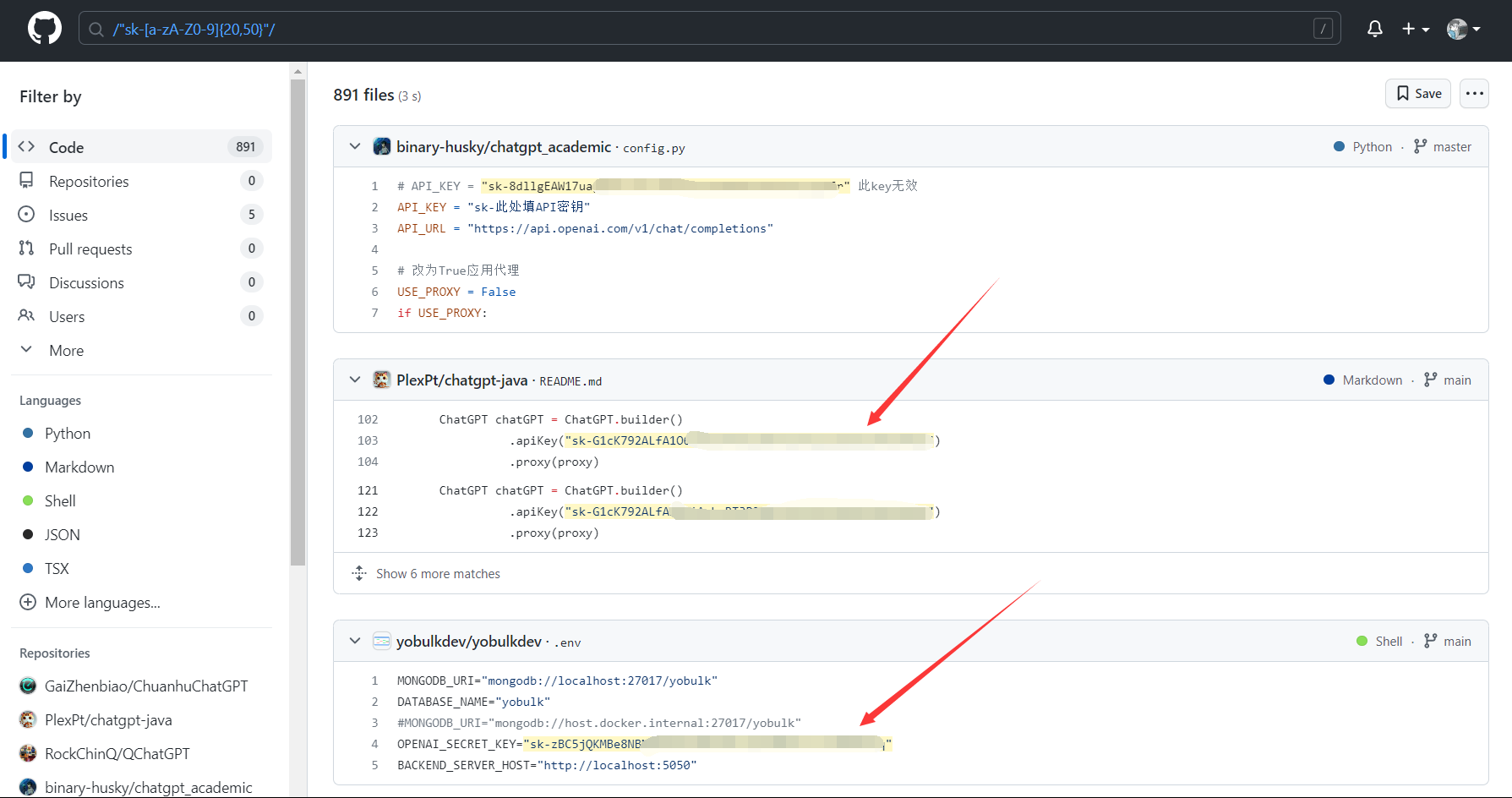Open yobulkdev/yobulkdev result title
Image resolution: width=1512 pixels, height=798 pixels.
coord(469,642)
